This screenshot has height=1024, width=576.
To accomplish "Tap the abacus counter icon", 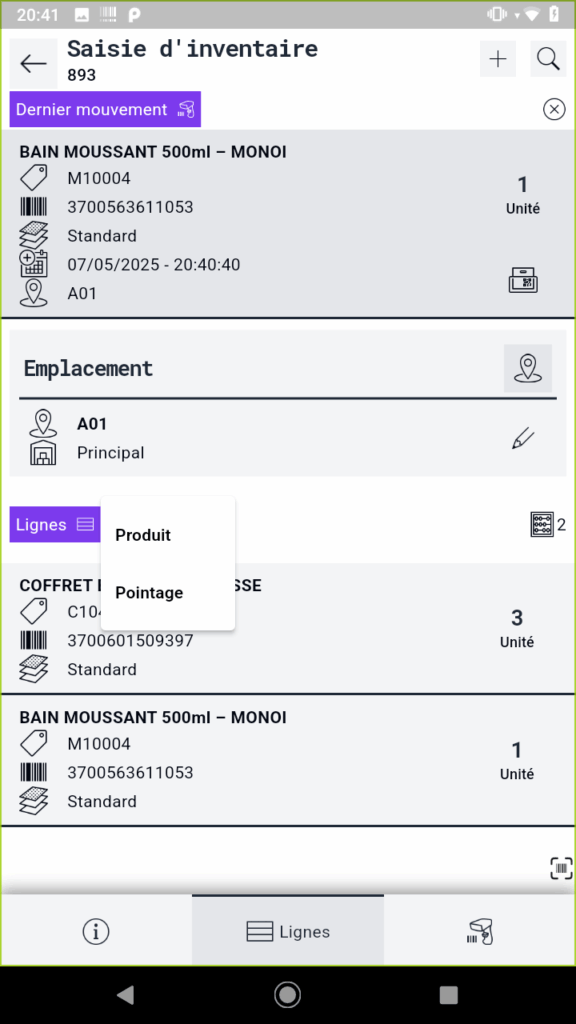I will (x=542, y=524).
